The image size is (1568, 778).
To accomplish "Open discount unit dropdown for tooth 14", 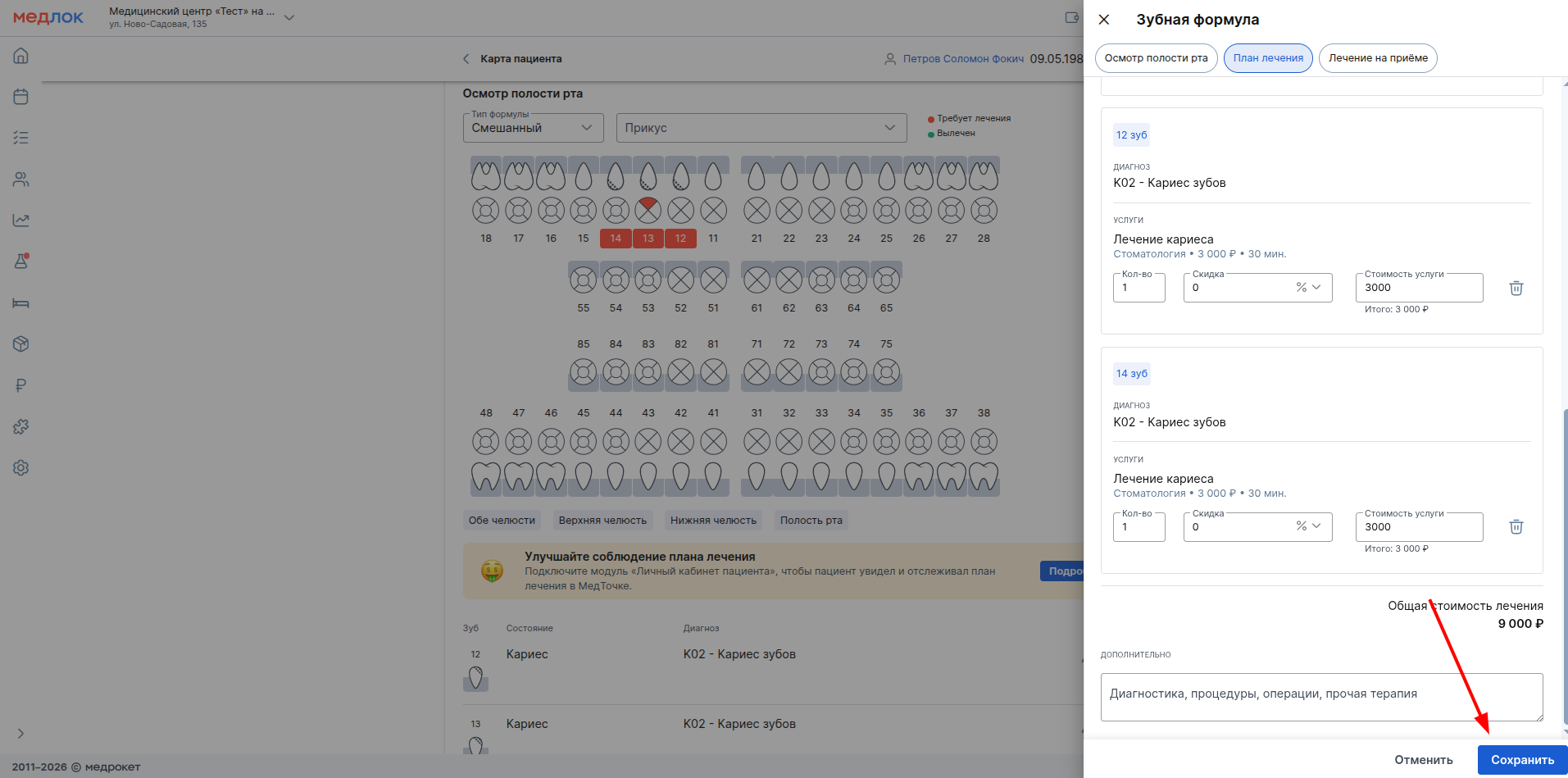I will click(1308, 526).
